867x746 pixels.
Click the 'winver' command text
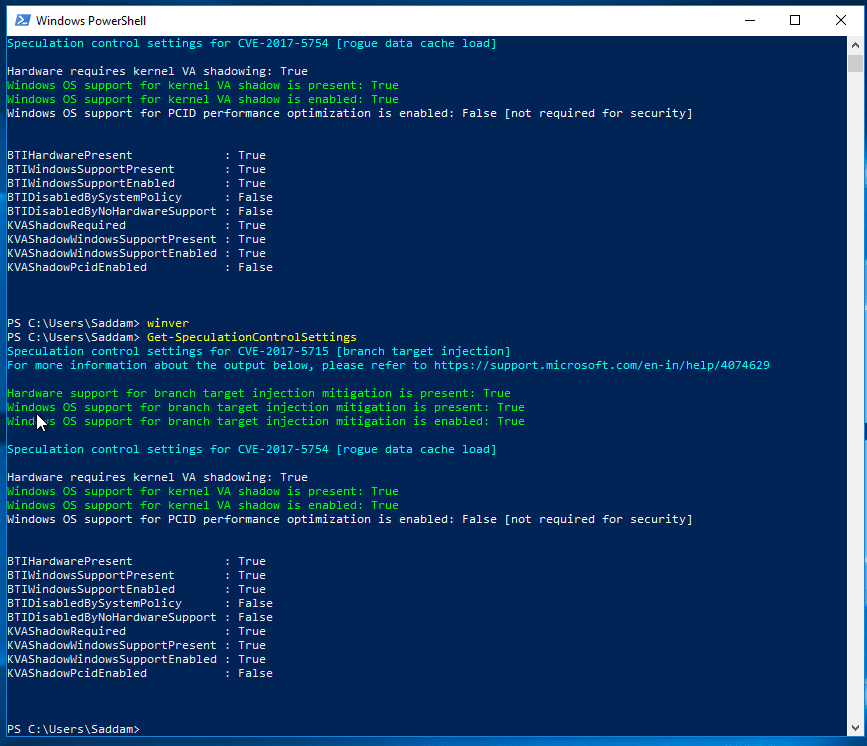click(168, 323)
